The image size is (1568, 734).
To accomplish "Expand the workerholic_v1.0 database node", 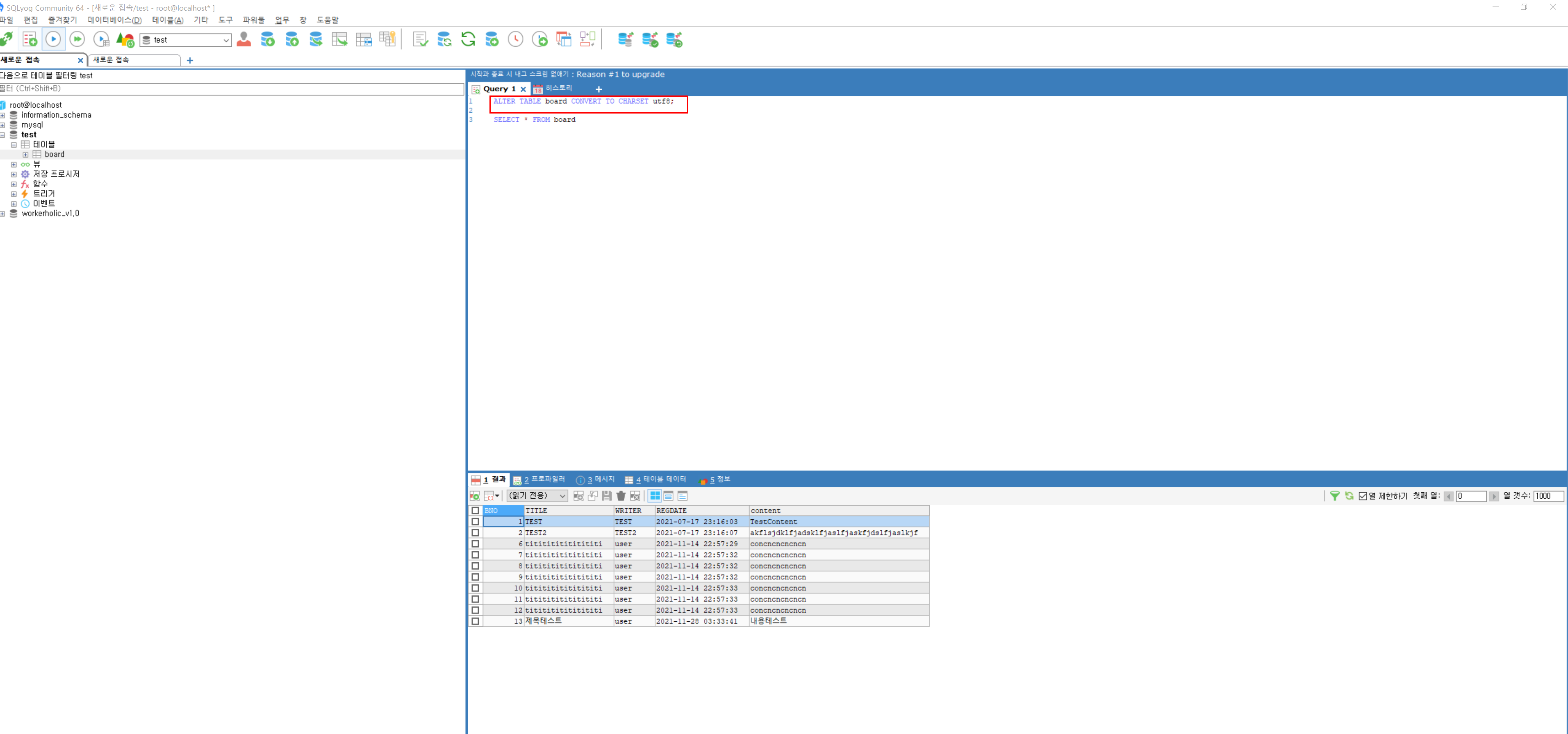I will [3, 214].
